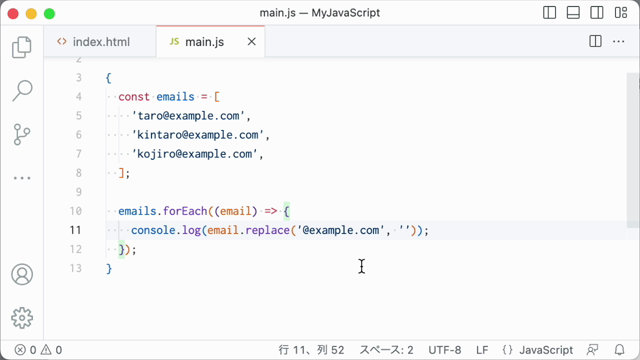Open the Explorer view in activity bar
Image resolution: width=640 pixels, height=360 pixels.
point(22,47)
